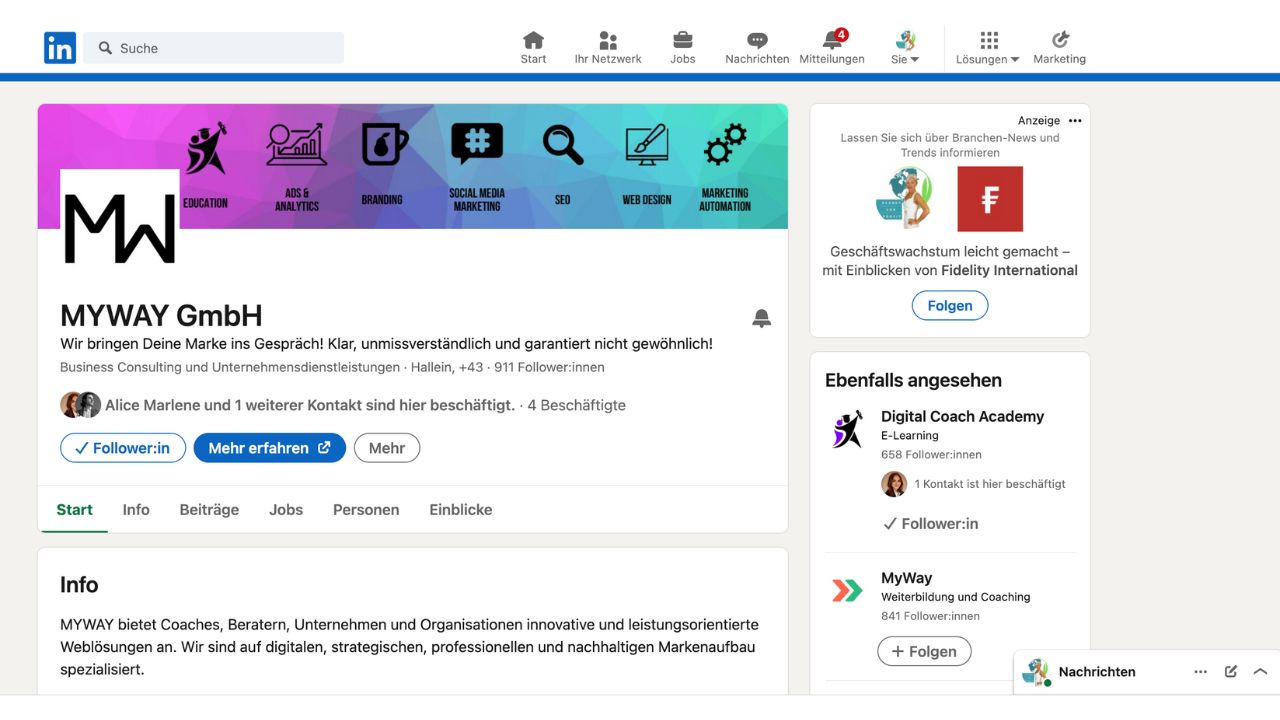1280x720 pixels.
Task: Expand the Nachrichten chat panel chevron
Action: tap(1260, 672)
